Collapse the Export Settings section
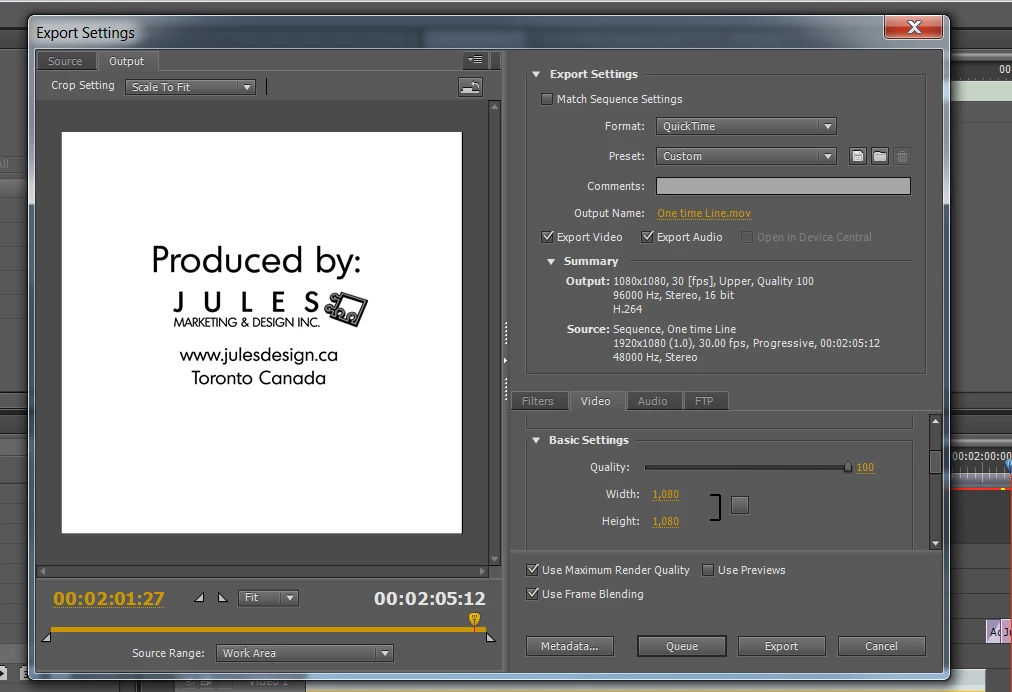The width and height of the screenshot is (1012, 692). pos(536,74)
